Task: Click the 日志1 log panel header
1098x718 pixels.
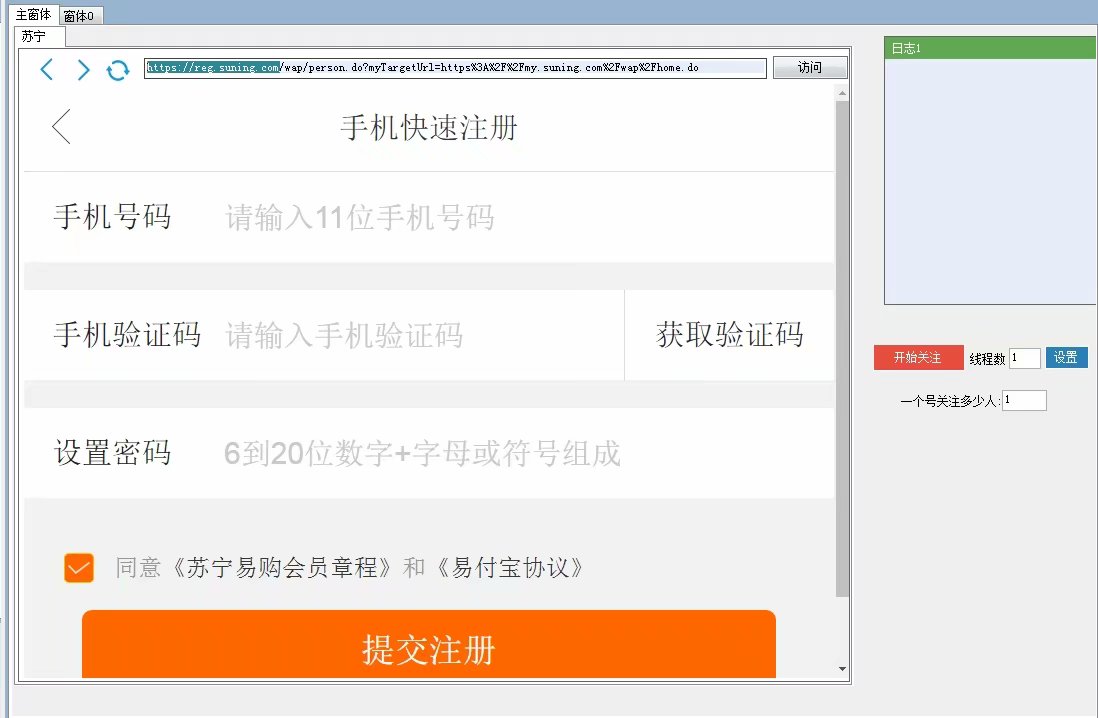Action: [990, 48]
